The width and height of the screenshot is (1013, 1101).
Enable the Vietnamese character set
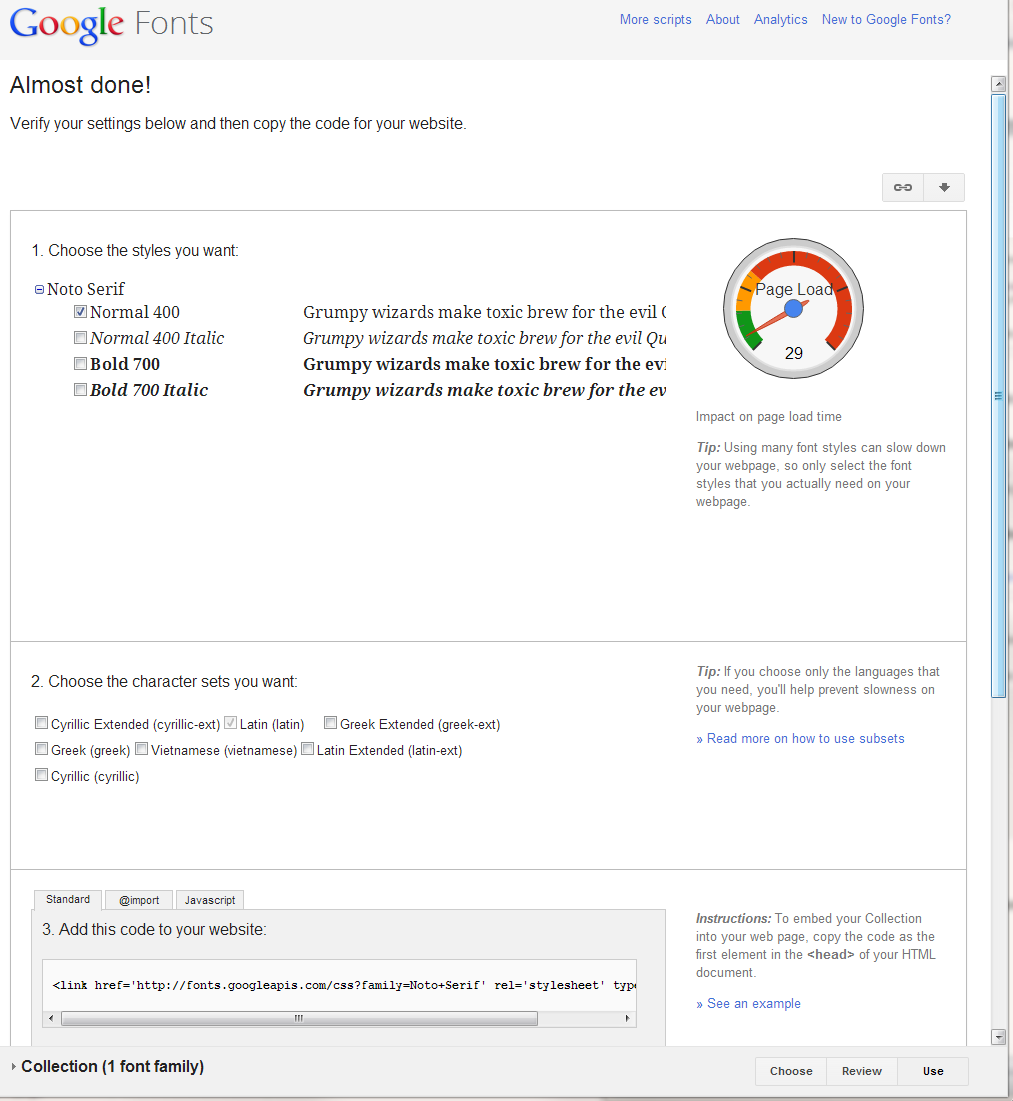pos(141,748)
